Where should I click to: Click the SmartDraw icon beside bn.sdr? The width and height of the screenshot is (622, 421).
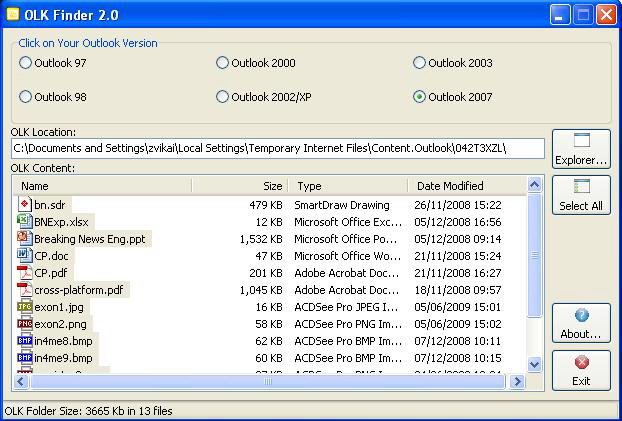tap(25, 204)
